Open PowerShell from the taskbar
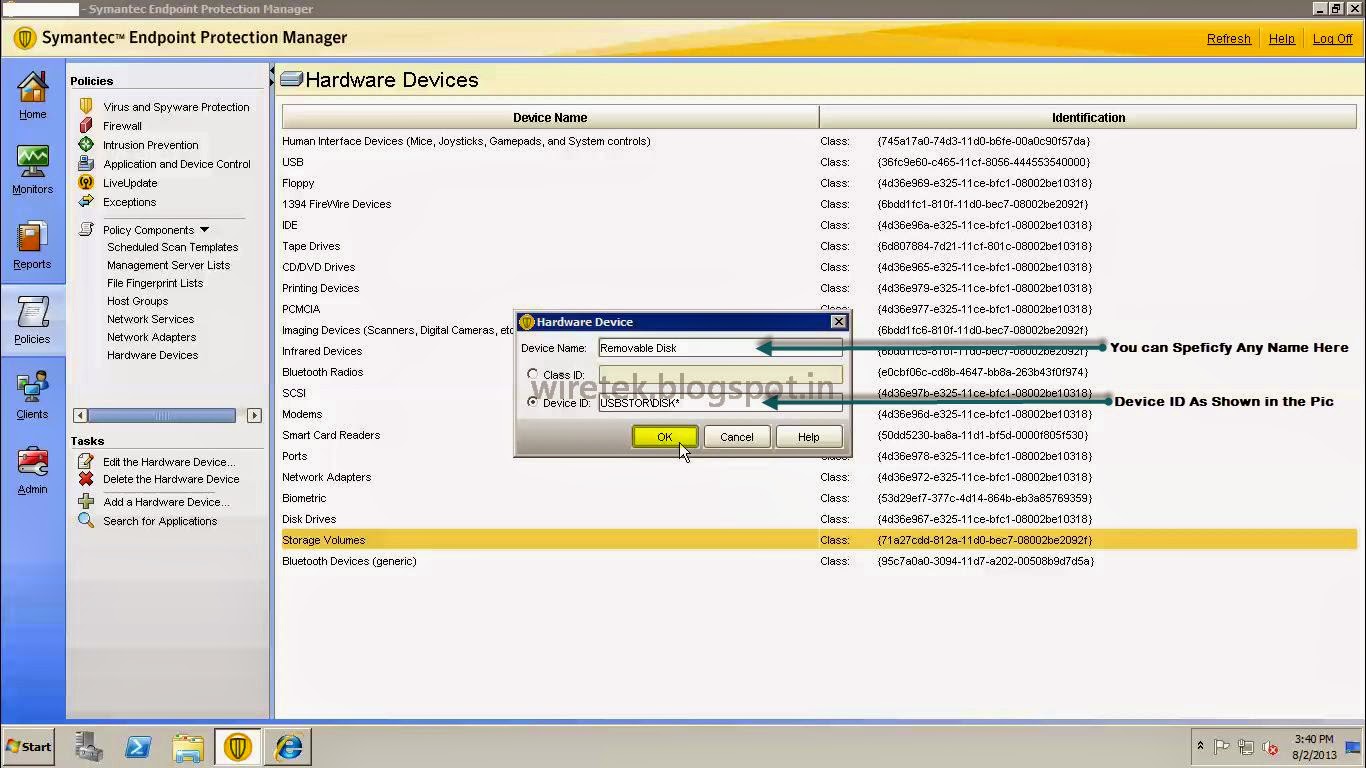Viewport: 1366px width, 768px height. (138, 746)
